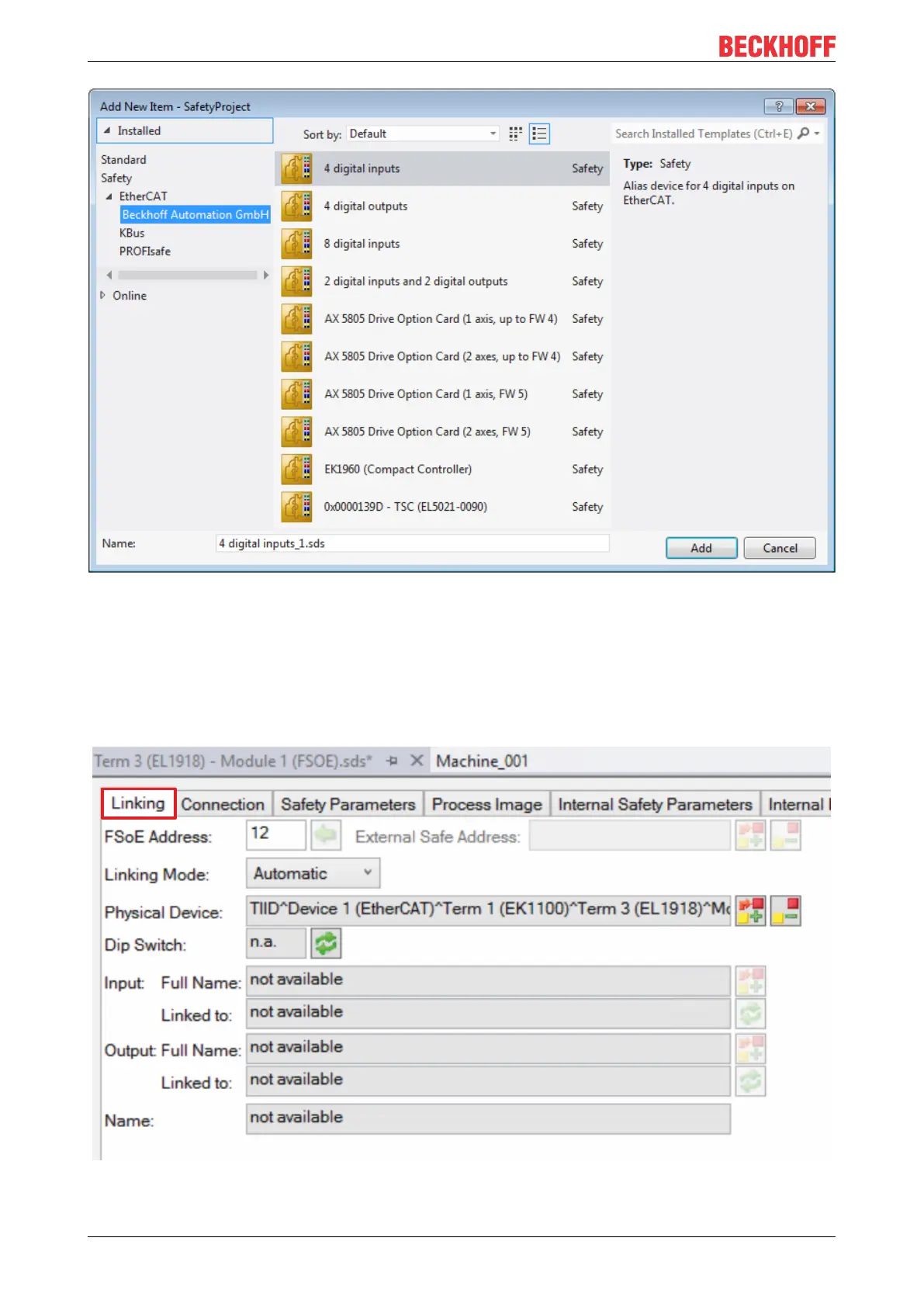This screenshot has width=924, height=1307.
Task: Select Safety category in tree
Action: tap(116, 178)
